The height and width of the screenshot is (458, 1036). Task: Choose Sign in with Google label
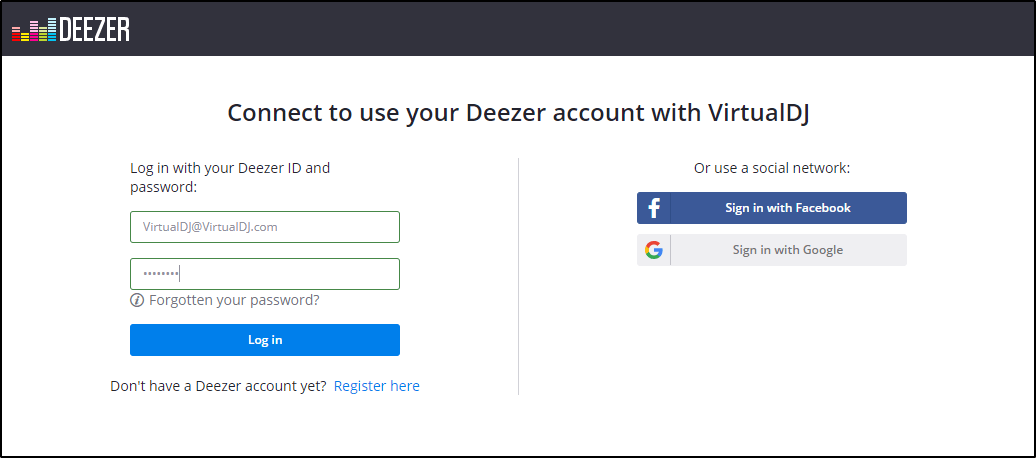[788, 250]
